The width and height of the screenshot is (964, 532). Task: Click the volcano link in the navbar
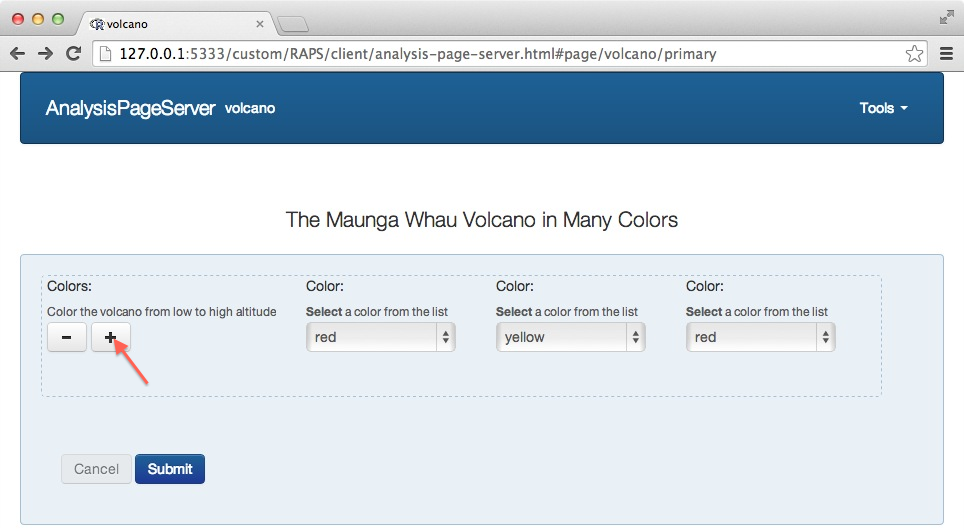click(250, 108)
